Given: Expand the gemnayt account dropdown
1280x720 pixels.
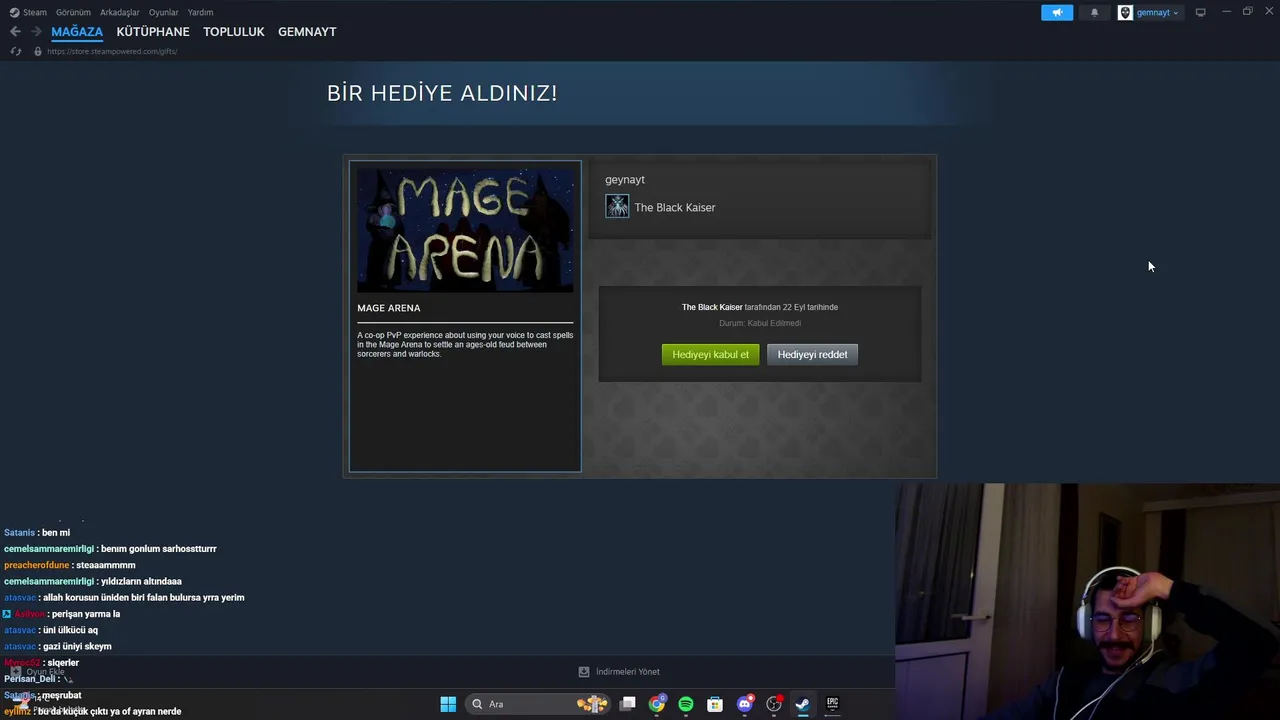Looking at the screenshot, I should (x=1157, y=12).
